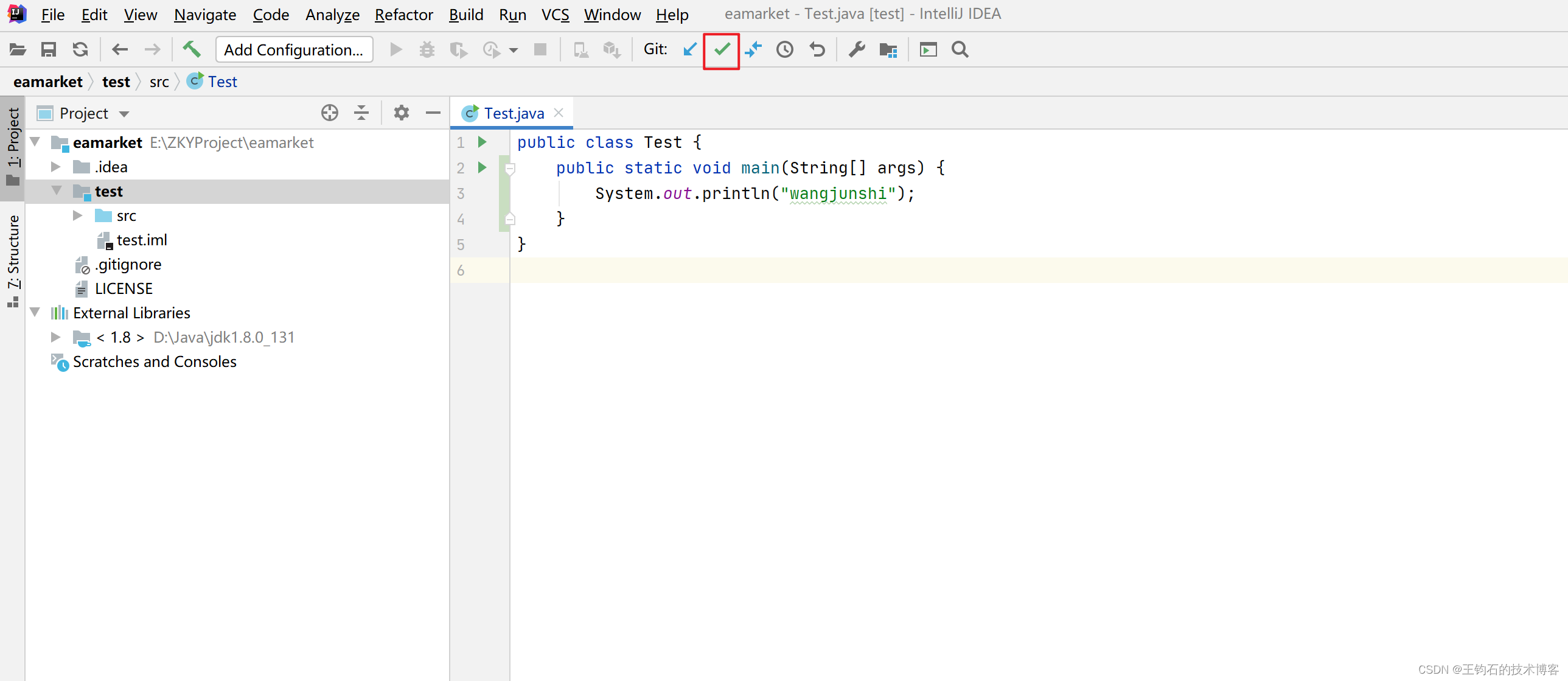The image size is (1568, 681).
Task: Click the Test class breadcrumb
Action: 221,82
